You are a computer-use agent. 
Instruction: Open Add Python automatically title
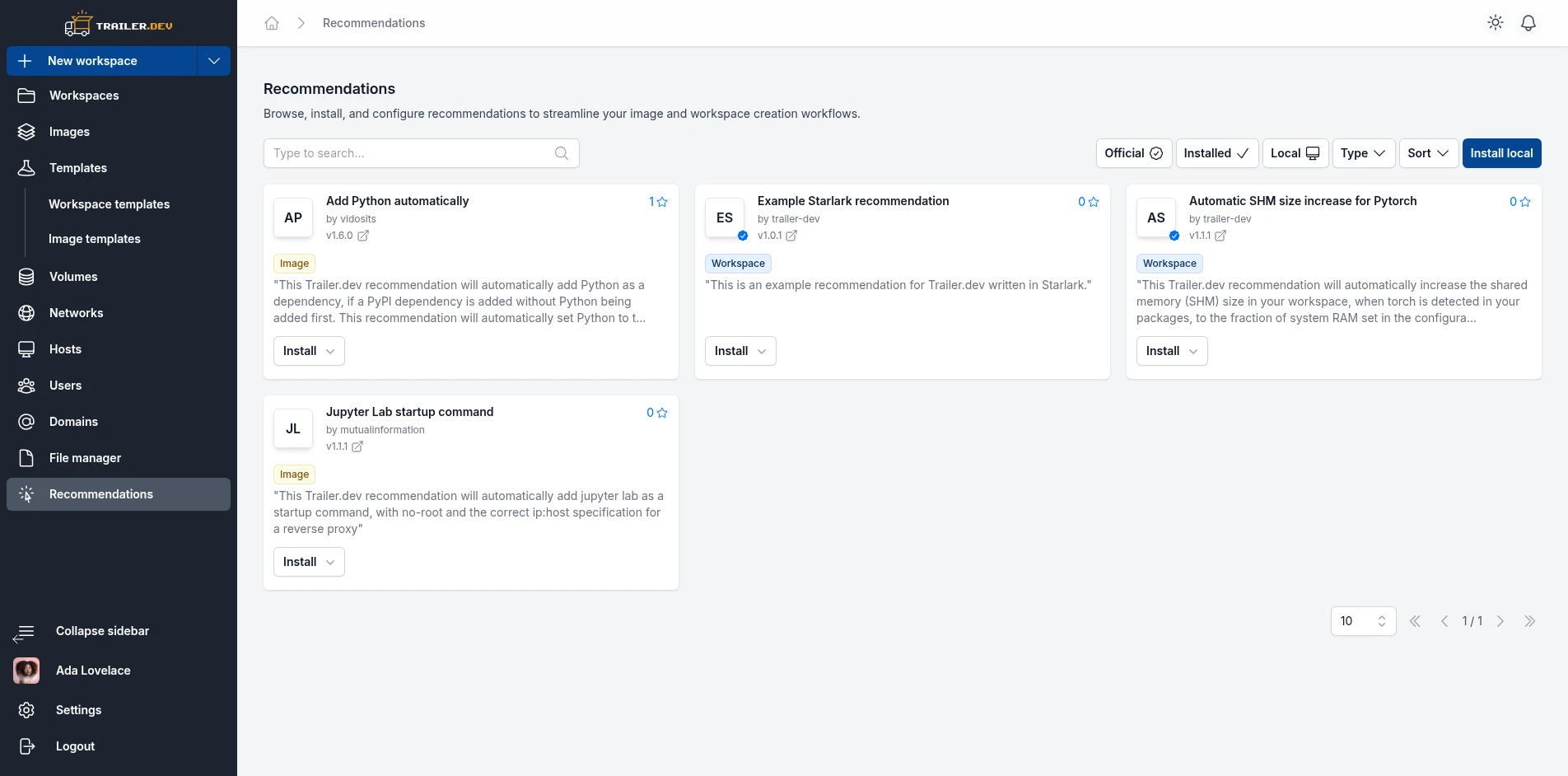point(397,201)
